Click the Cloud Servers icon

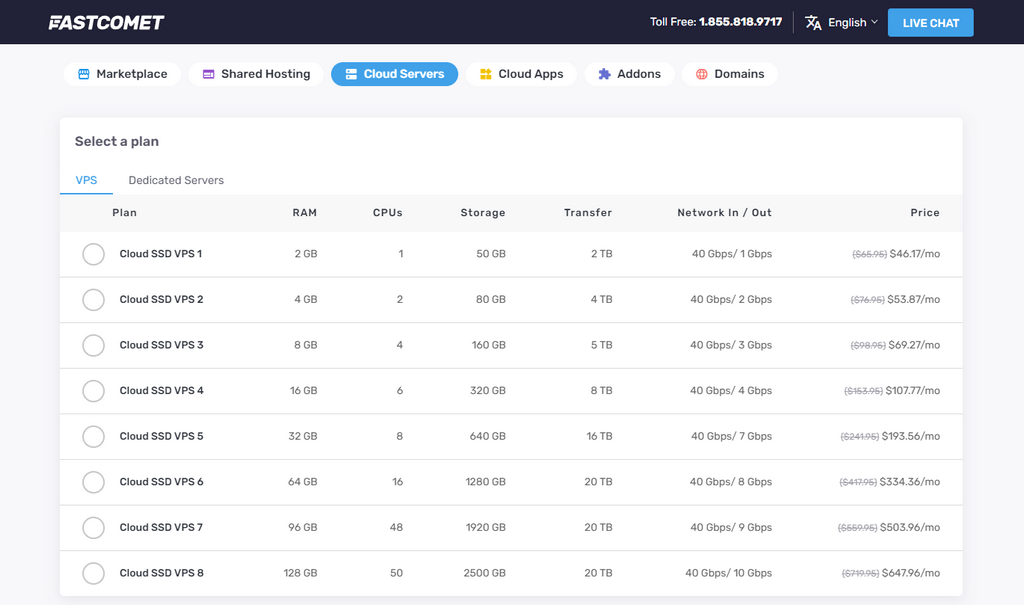(352, 73)
